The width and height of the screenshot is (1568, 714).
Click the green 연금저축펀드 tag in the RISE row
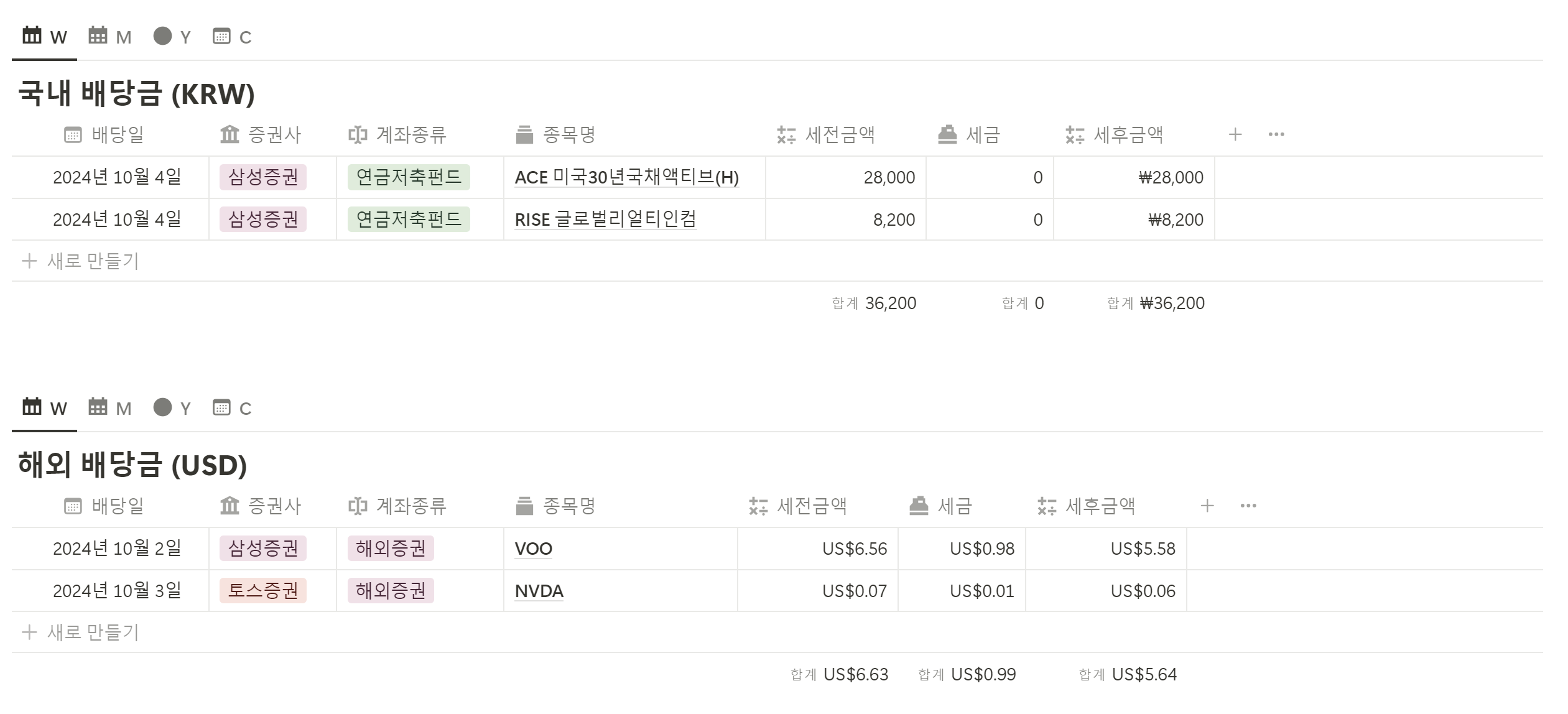[x=408, y=219]
